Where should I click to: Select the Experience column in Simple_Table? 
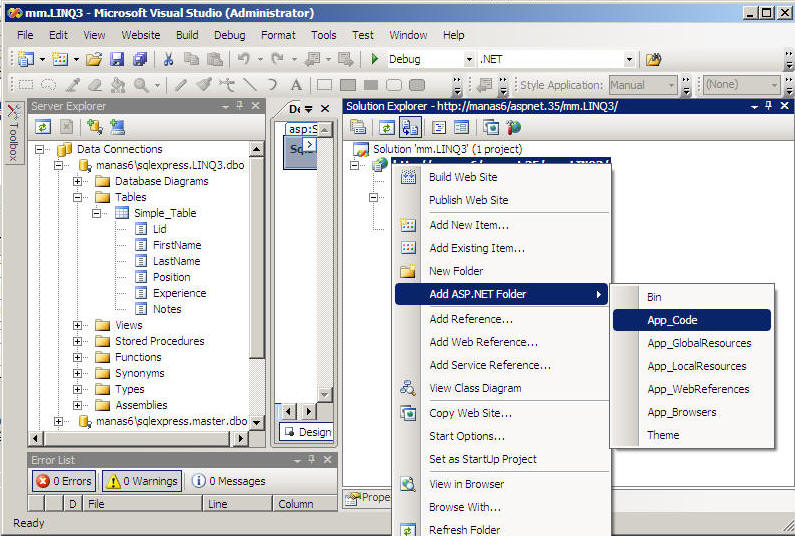click(x=179, y=293)
